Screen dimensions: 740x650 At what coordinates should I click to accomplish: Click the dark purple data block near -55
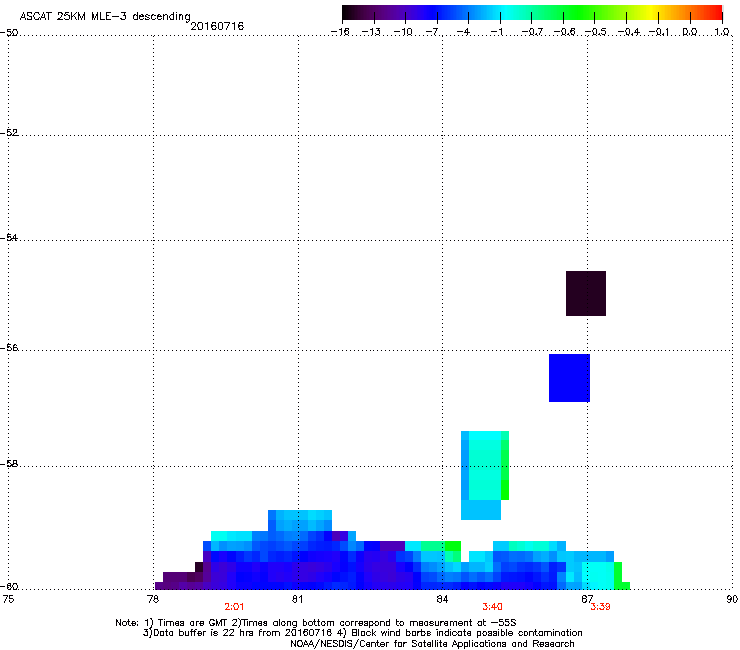tap(586, 293)
